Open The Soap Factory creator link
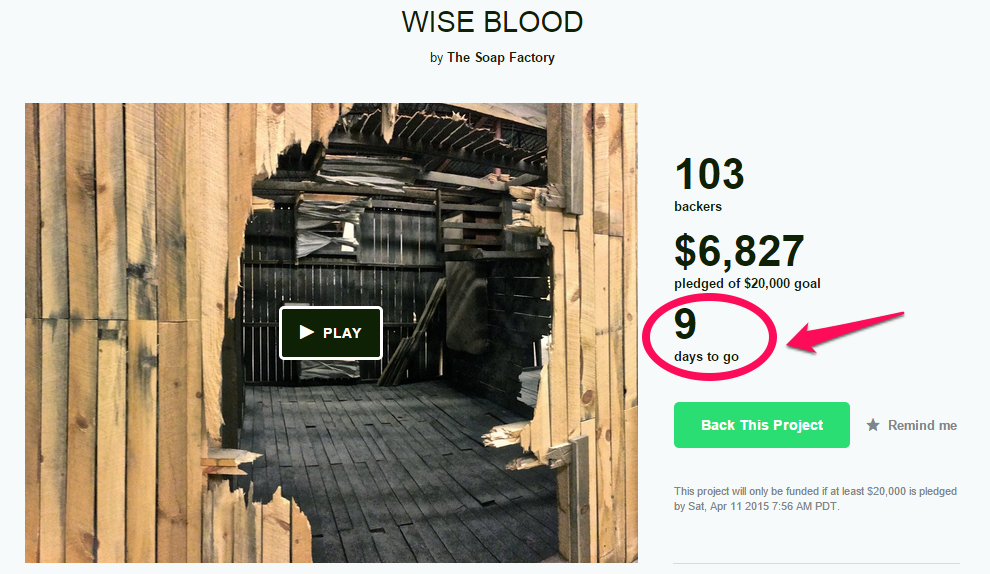 click(x=501, y=57)
